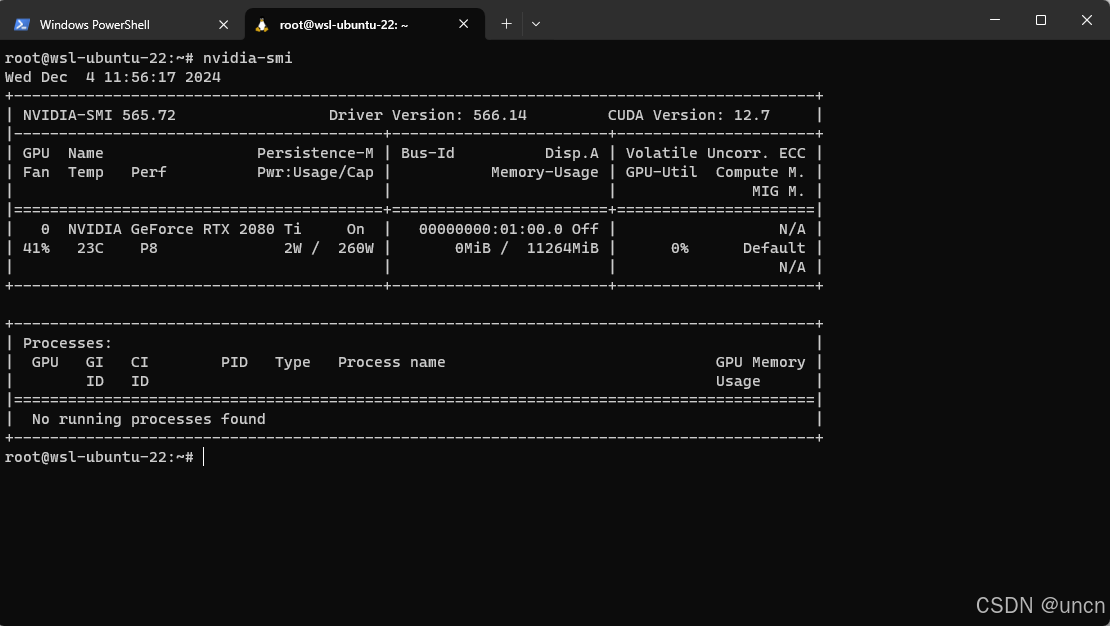Maximize the terminal window

[1041, 20]
